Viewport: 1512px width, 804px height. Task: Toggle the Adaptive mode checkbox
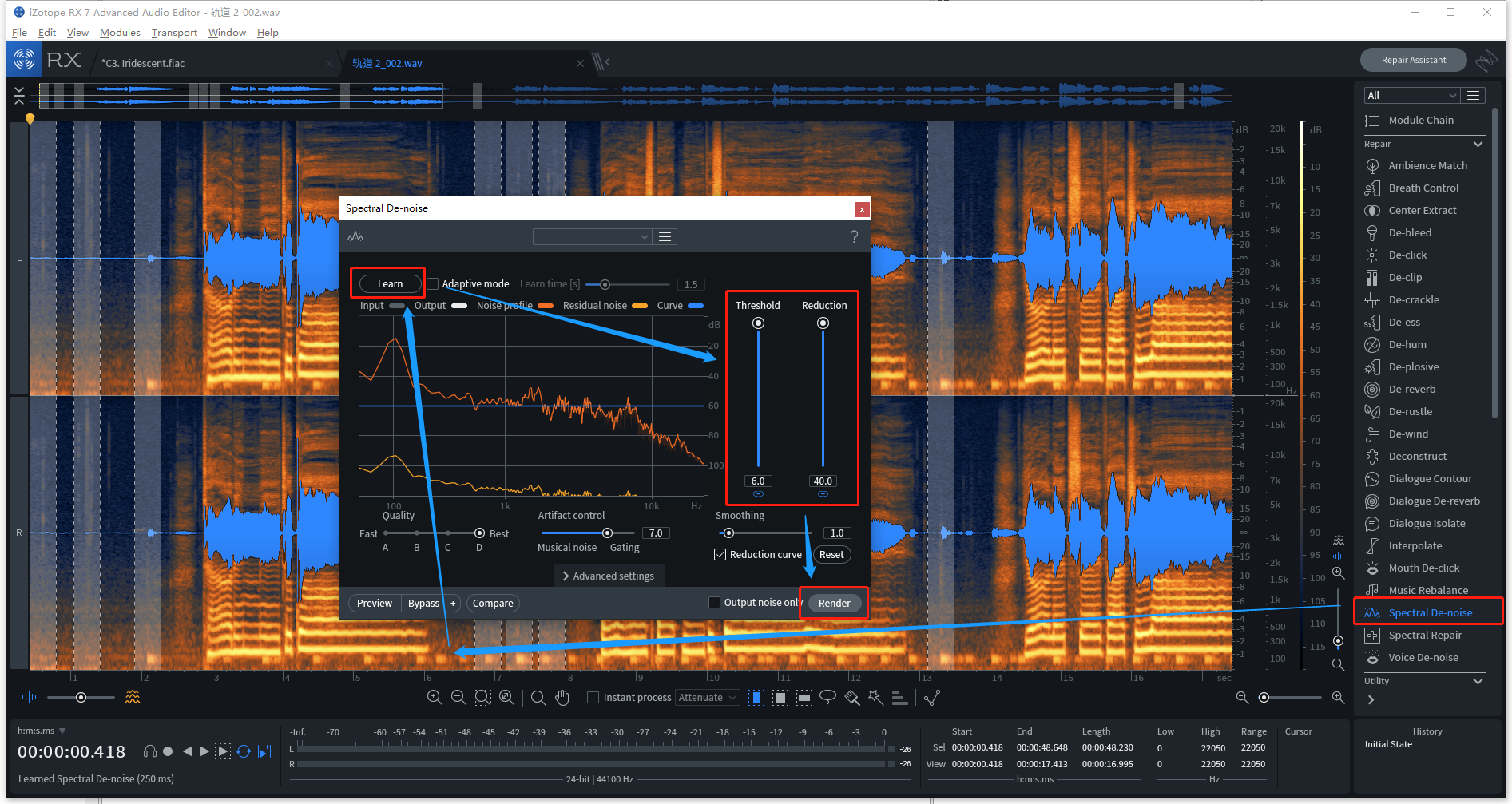click(433, 283)
